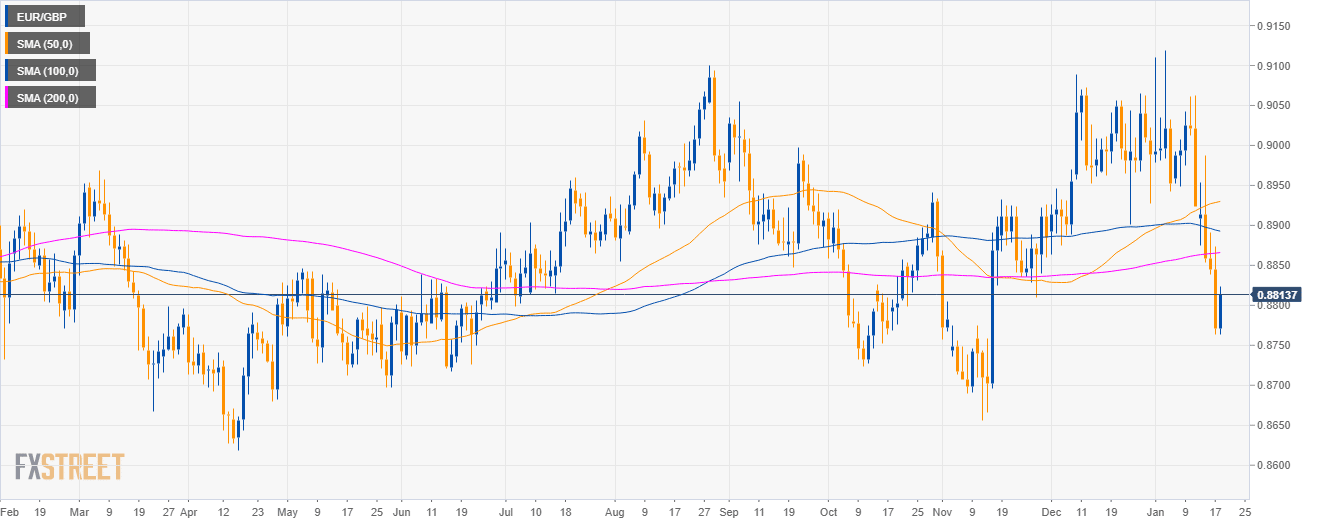Click the orange SMA 50 color marker

(x=7, y=43)
